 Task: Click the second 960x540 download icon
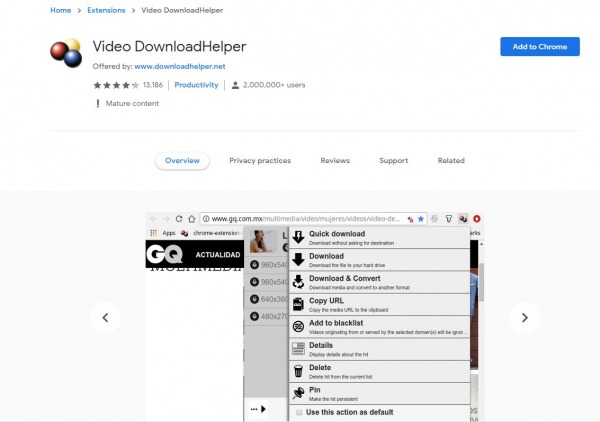click(254, 282)
